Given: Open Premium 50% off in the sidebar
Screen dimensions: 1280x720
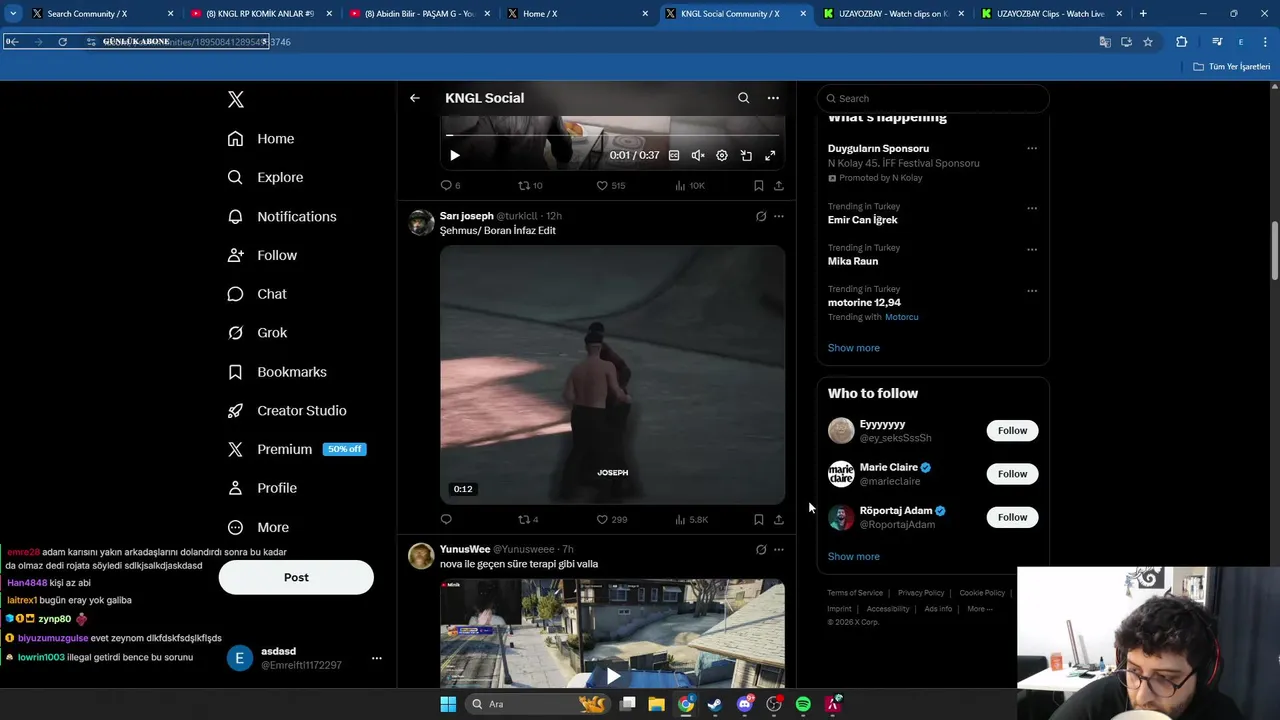Looking at the screenshot, I should click(x=296, y=449).
